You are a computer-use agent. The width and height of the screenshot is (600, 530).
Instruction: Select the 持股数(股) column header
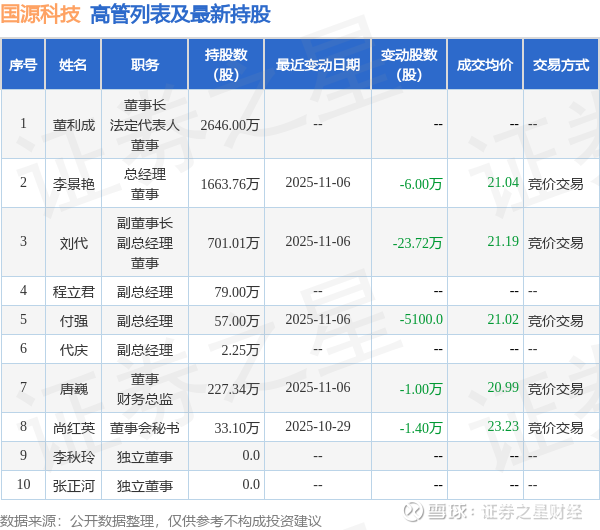point(226,65)
